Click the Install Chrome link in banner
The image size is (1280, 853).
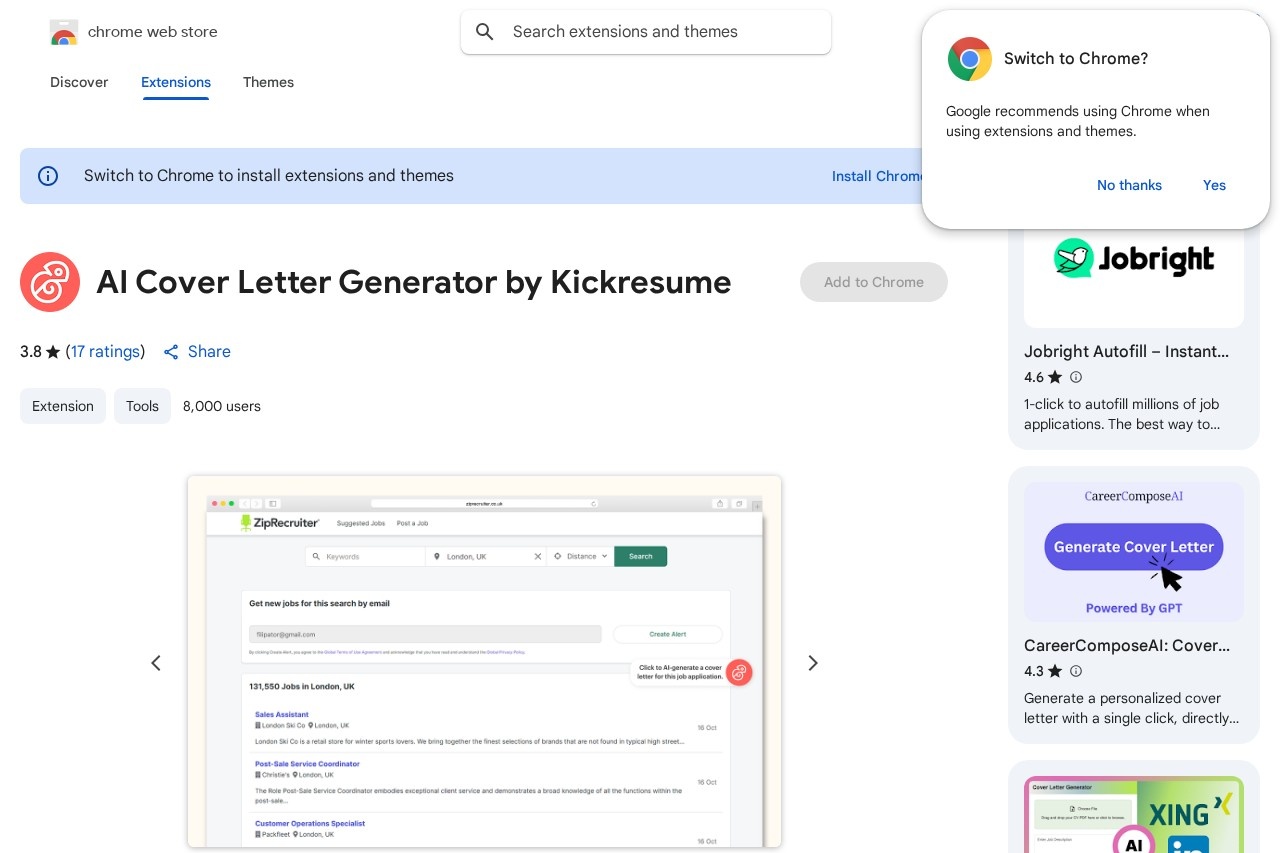click(876, 176)
